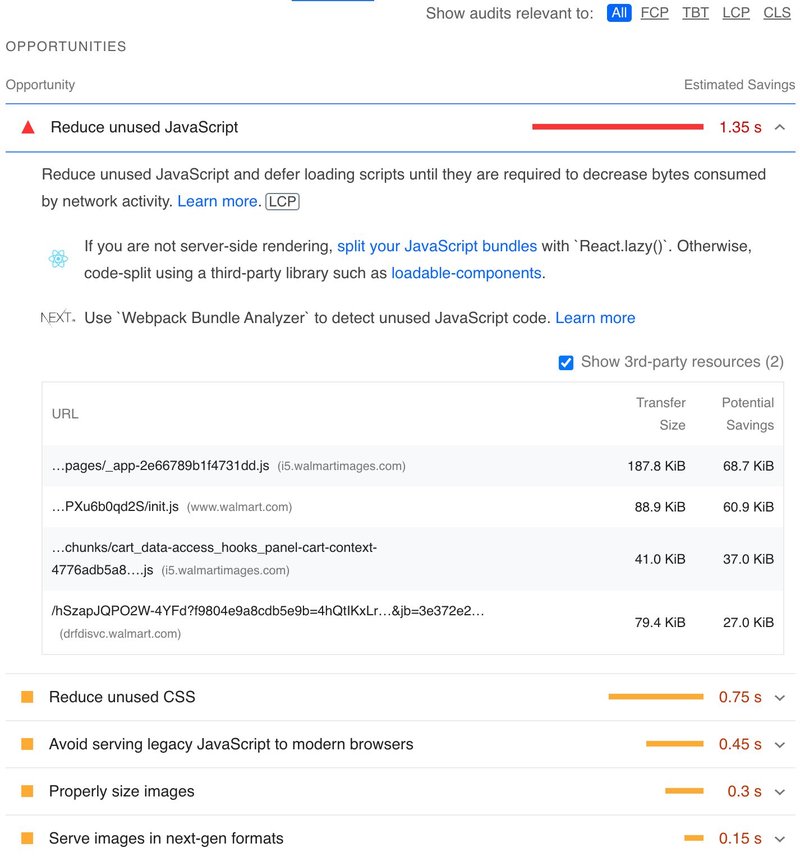Click the red 1.35 s savings bar
Image resolution: width=800 pixels, height=857 pixels.
click(620, 127)
